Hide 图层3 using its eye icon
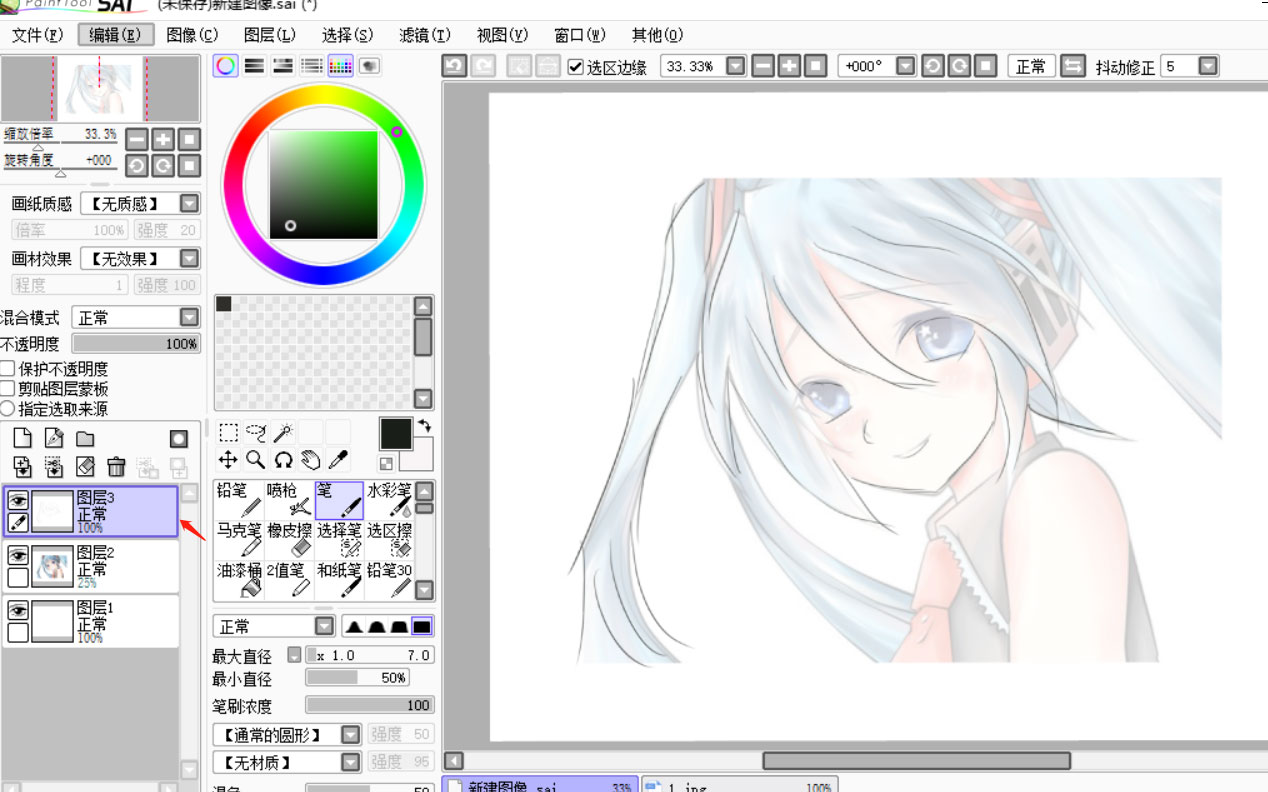The image size is (1268, 792). (18, 500)
